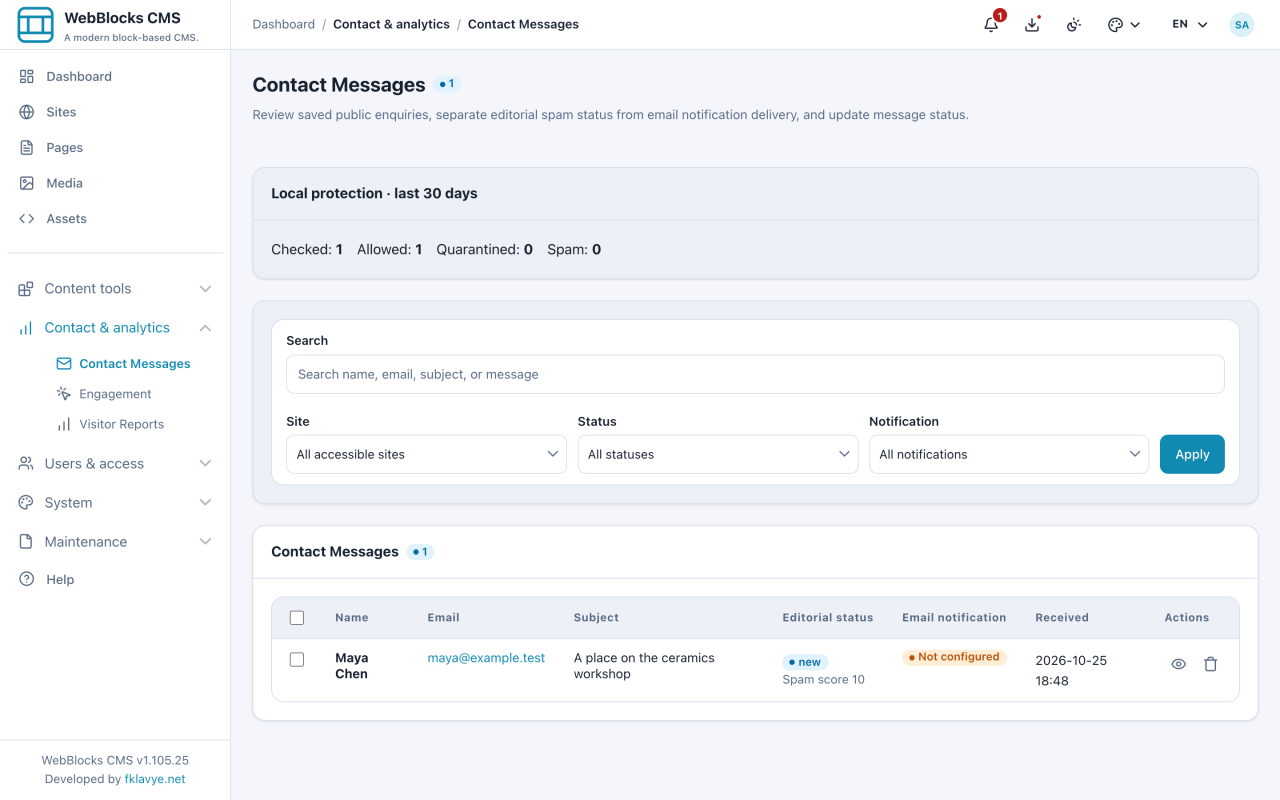Open the color palette theme menu

point(1124,25)
